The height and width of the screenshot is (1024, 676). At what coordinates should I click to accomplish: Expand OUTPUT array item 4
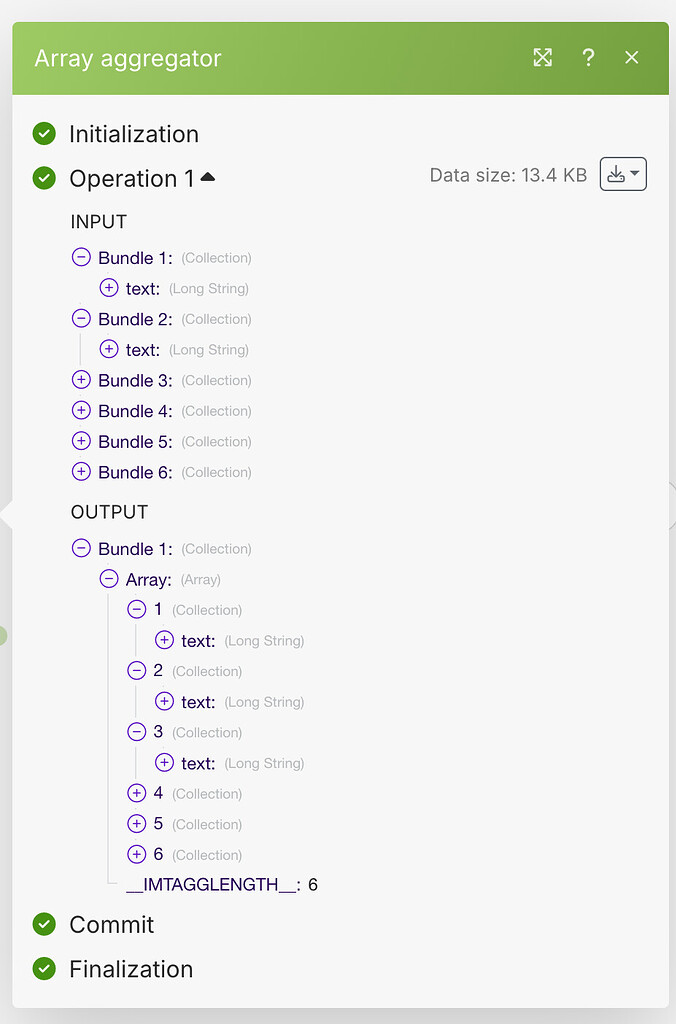click(137, 793)
